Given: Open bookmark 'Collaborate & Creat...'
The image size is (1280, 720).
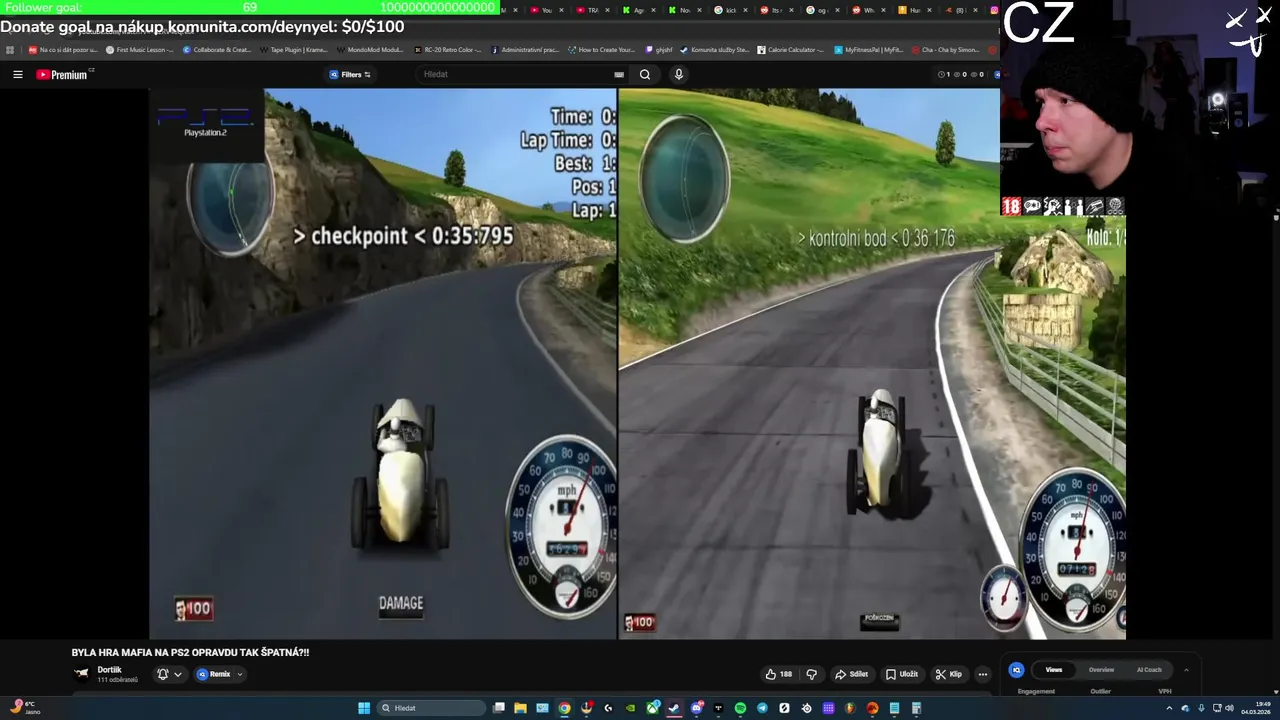Looking at the screenshot, I should pyautogui.click(x=217, y=49).
